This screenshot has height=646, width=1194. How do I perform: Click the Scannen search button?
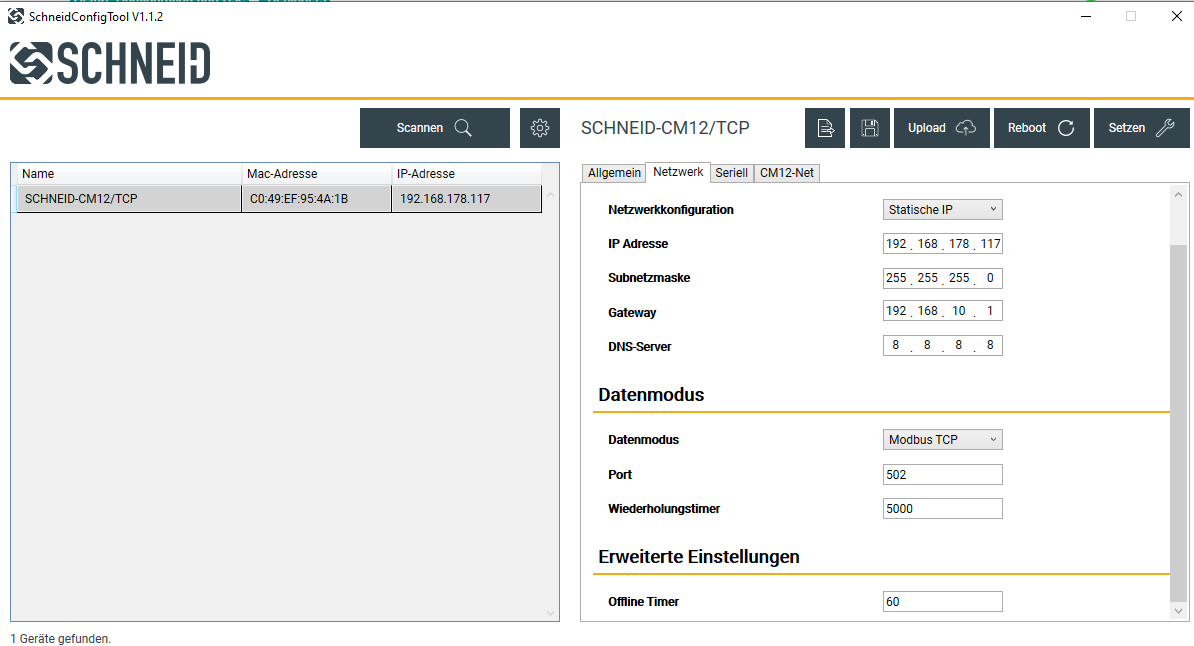pos(434,128)
